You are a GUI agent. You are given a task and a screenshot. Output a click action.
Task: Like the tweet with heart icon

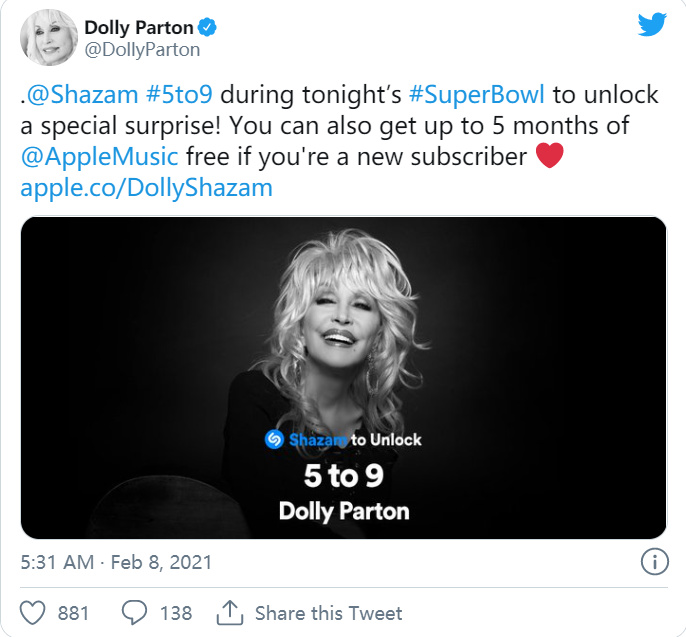tap(35, 612)
